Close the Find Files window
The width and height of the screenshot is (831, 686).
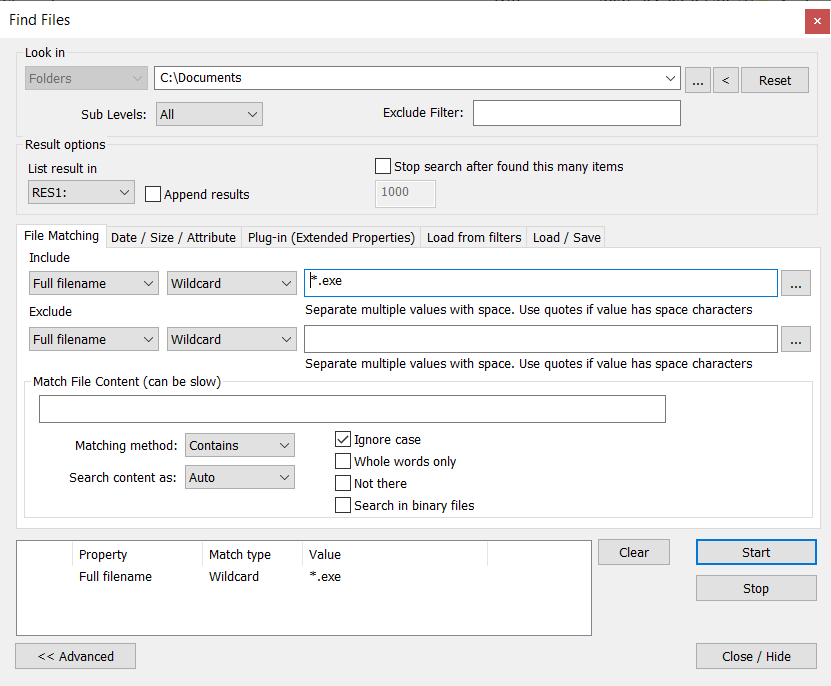tap(813, 19)
